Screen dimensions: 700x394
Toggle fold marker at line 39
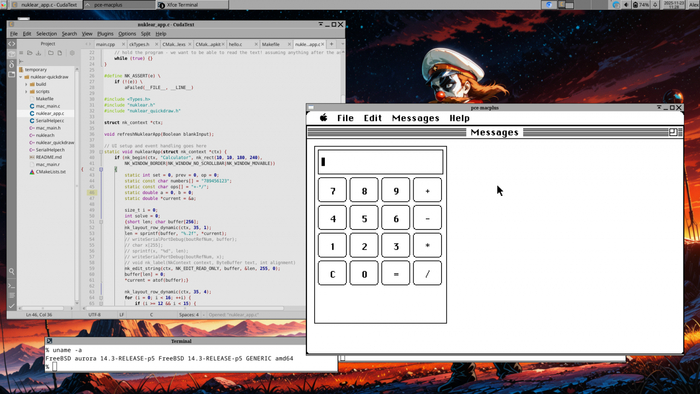[101, 152]
